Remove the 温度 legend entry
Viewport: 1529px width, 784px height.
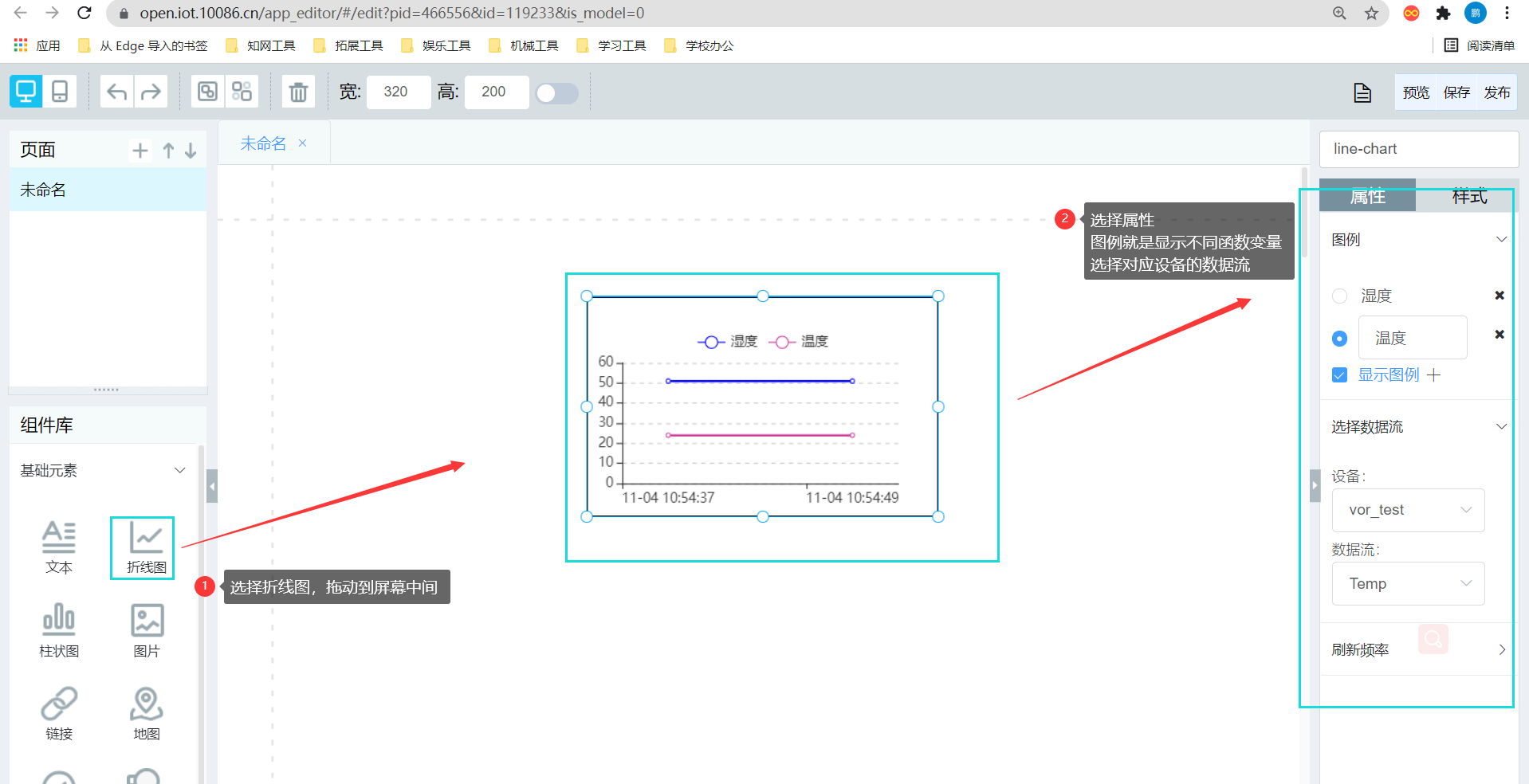[x=1500, y=335]
